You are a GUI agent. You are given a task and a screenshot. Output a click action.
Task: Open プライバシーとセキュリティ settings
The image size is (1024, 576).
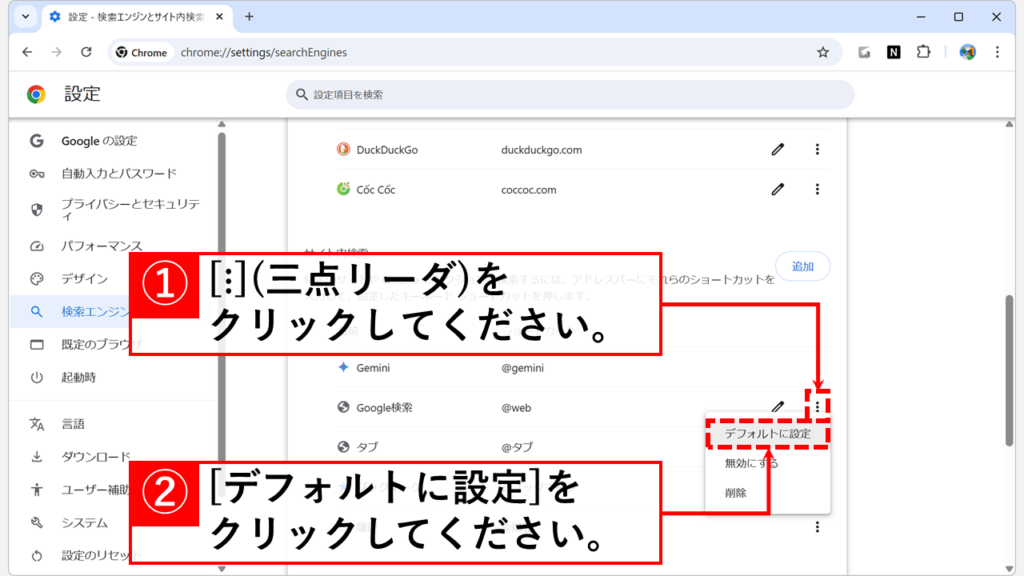point(131,210)
